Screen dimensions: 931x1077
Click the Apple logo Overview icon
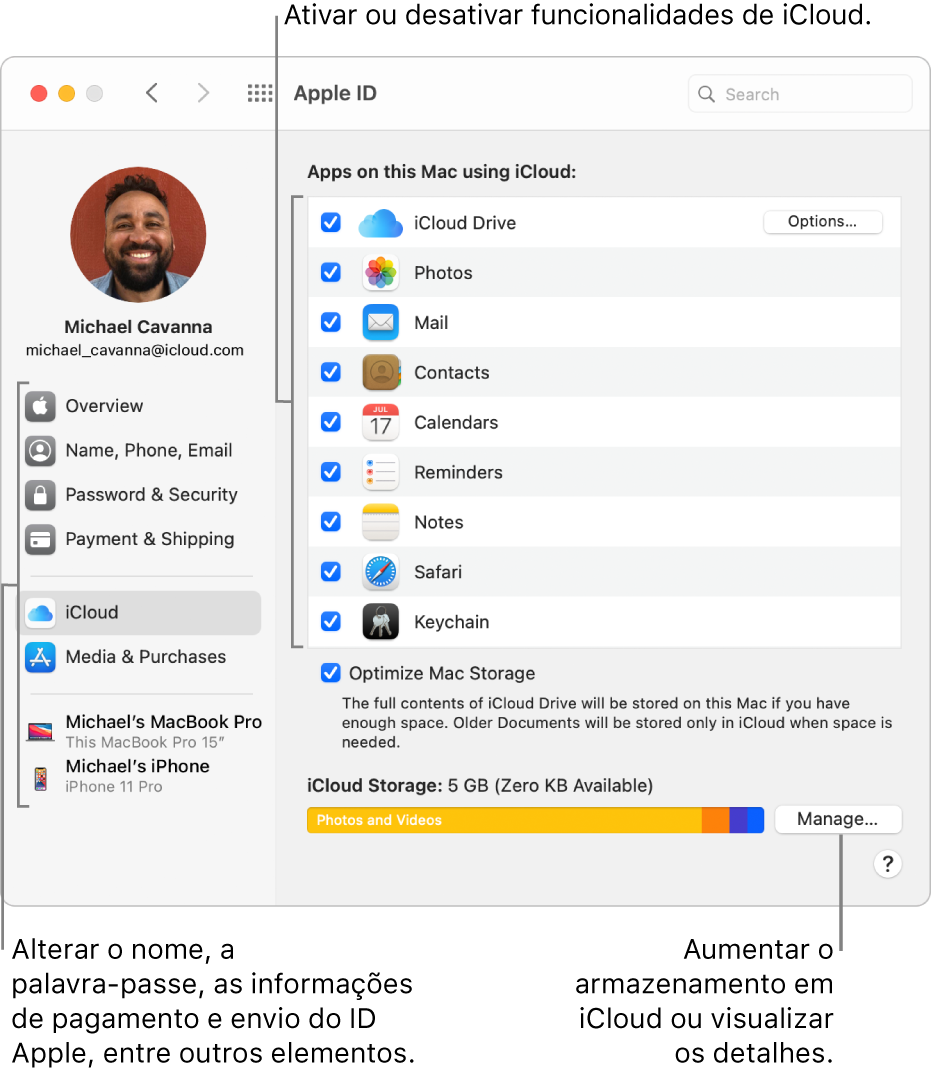tap(41, 406)
